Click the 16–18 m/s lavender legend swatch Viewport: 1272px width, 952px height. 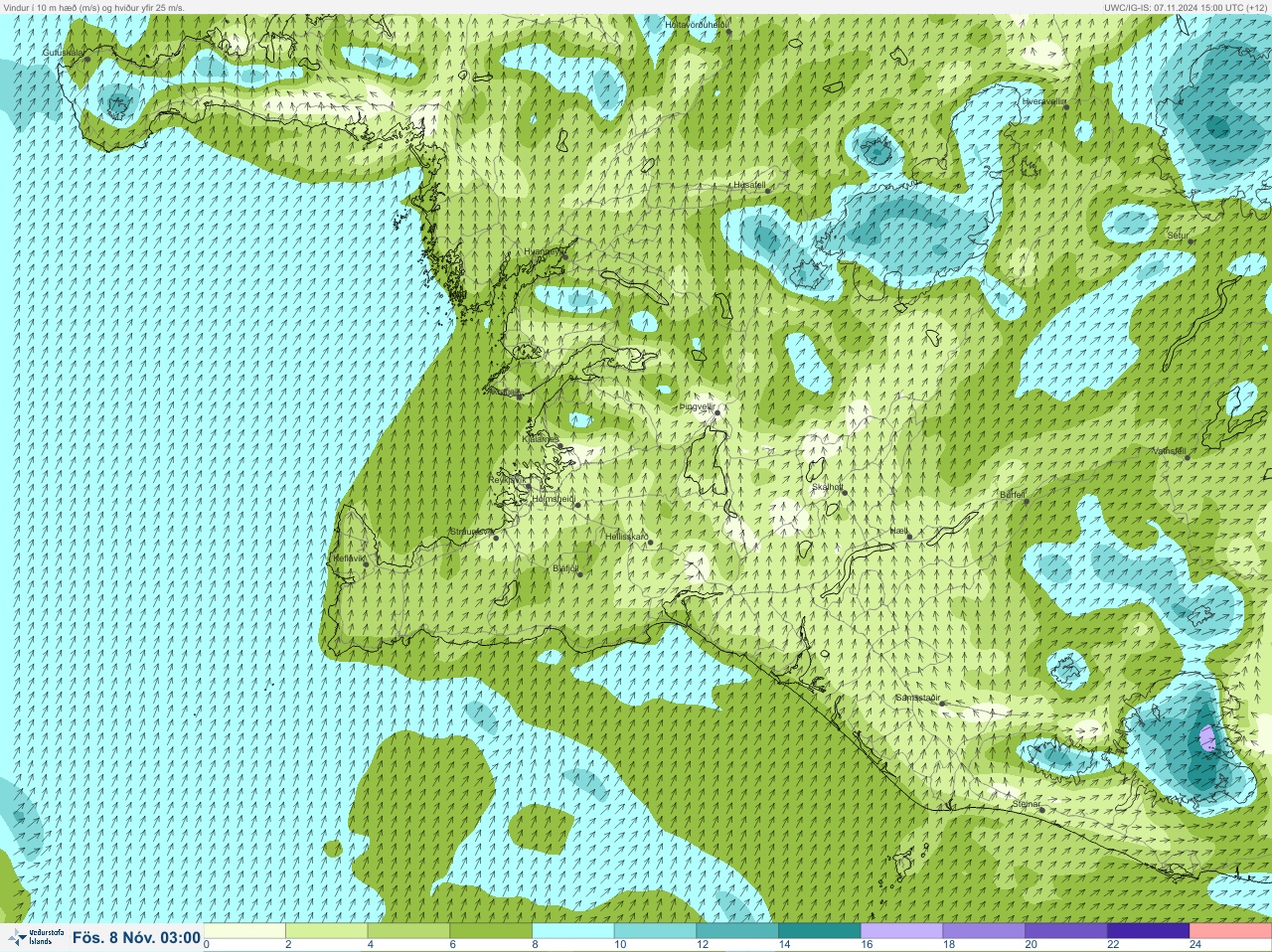(901, 931)
